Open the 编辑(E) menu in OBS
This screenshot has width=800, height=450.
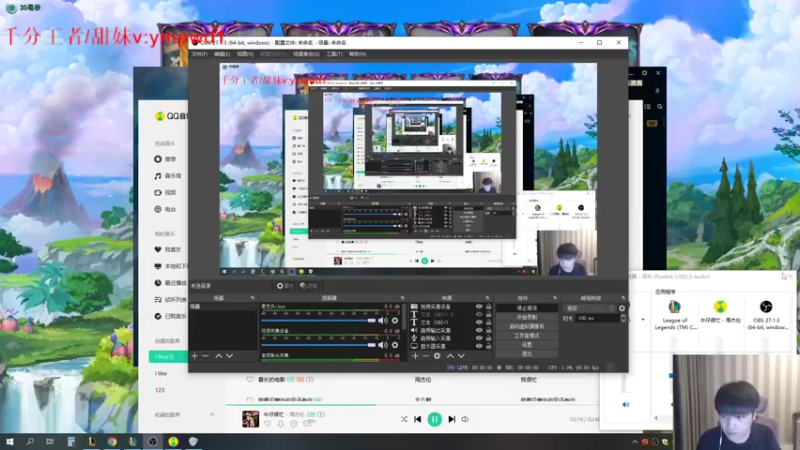[x=222, y=54]
